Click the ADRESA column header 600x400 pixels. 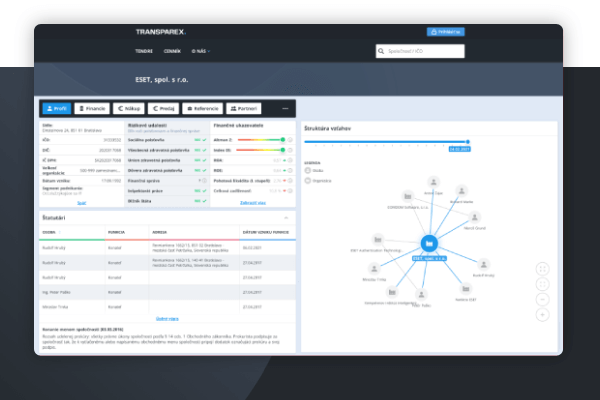pyautogui.click(x=160, y=232)
